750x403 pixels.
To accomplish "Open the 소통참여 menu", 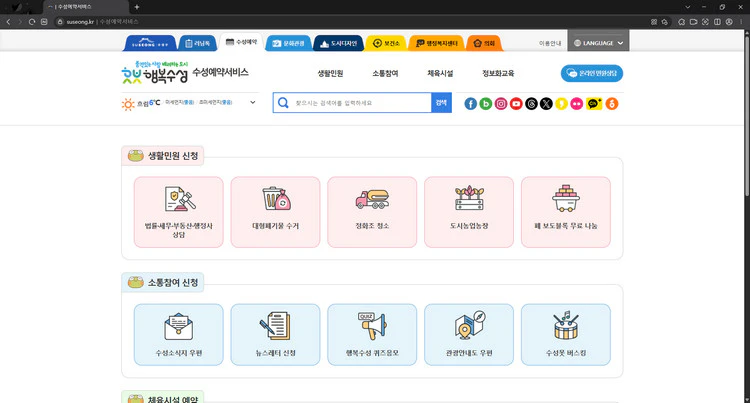I will coord(386,73).
